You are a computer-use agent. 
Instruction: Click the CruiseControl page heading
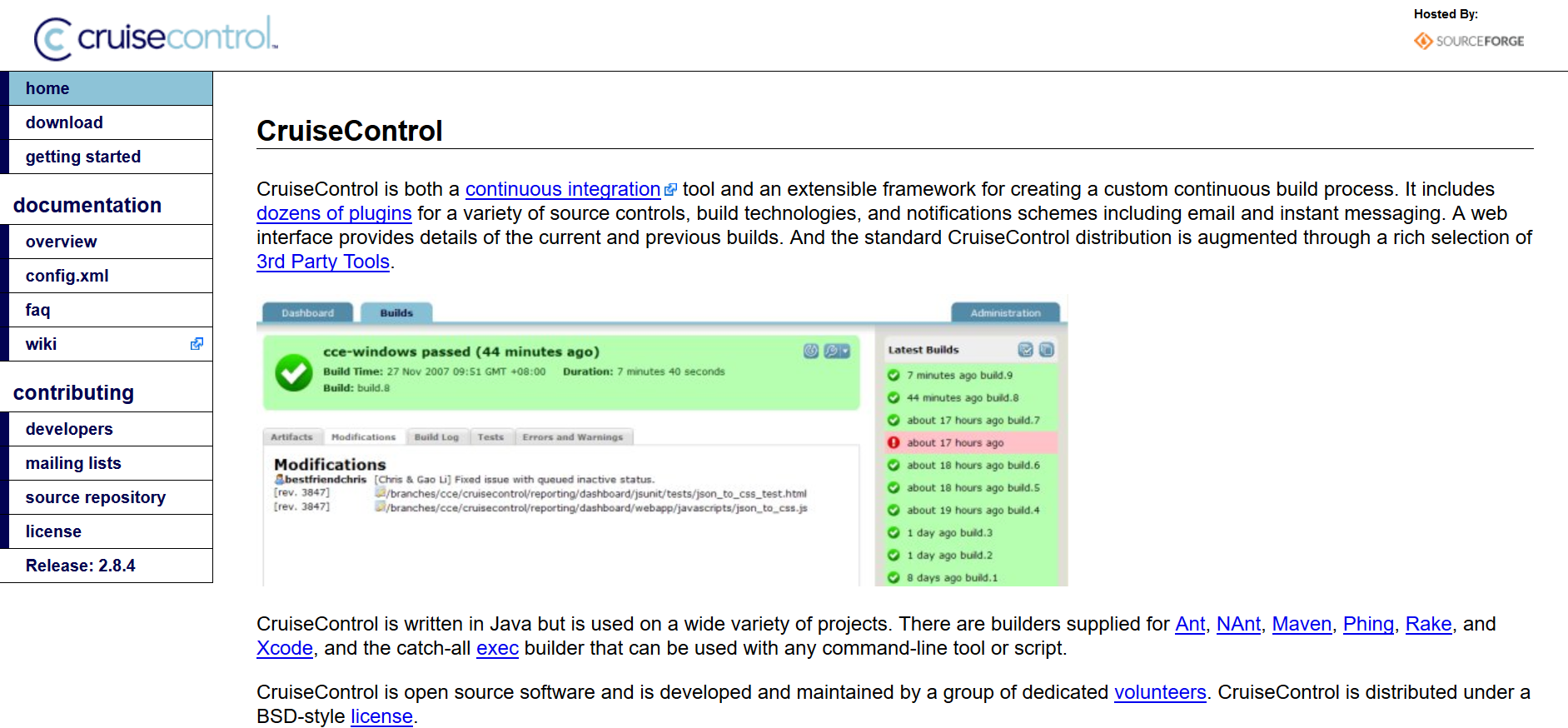(350, 132)
